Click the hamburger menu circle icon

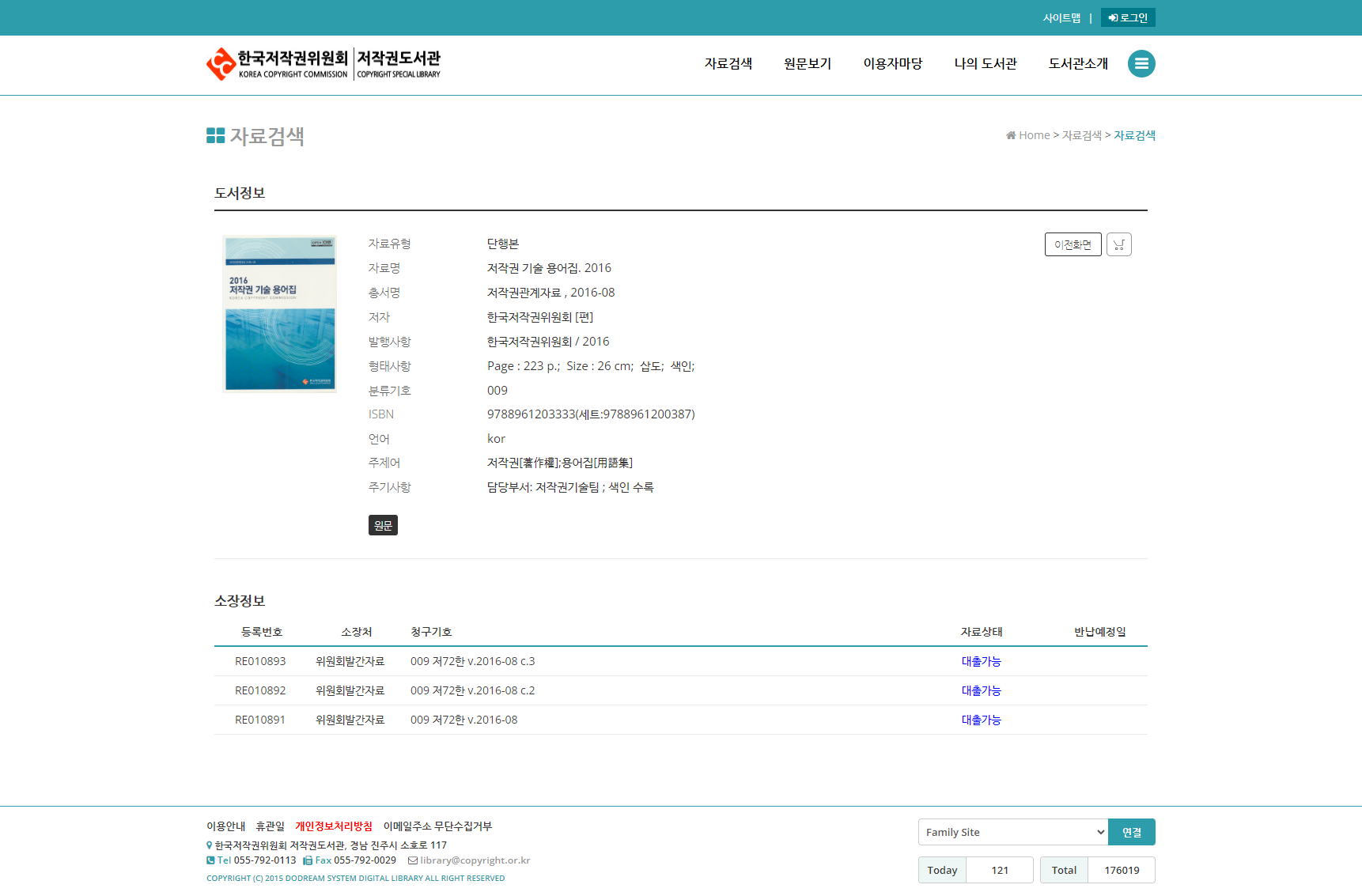[x=1141, y=63]
